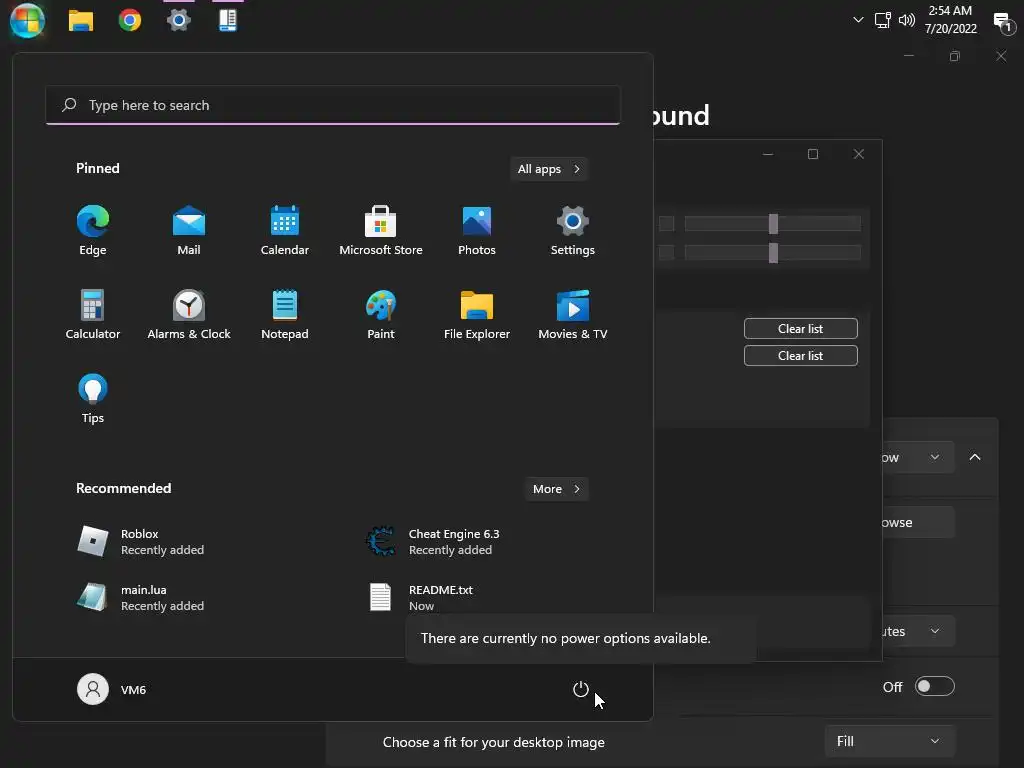Collapse the section with the up chevron
This screenshot has height=768, width=1024.
tap(975, 457)
